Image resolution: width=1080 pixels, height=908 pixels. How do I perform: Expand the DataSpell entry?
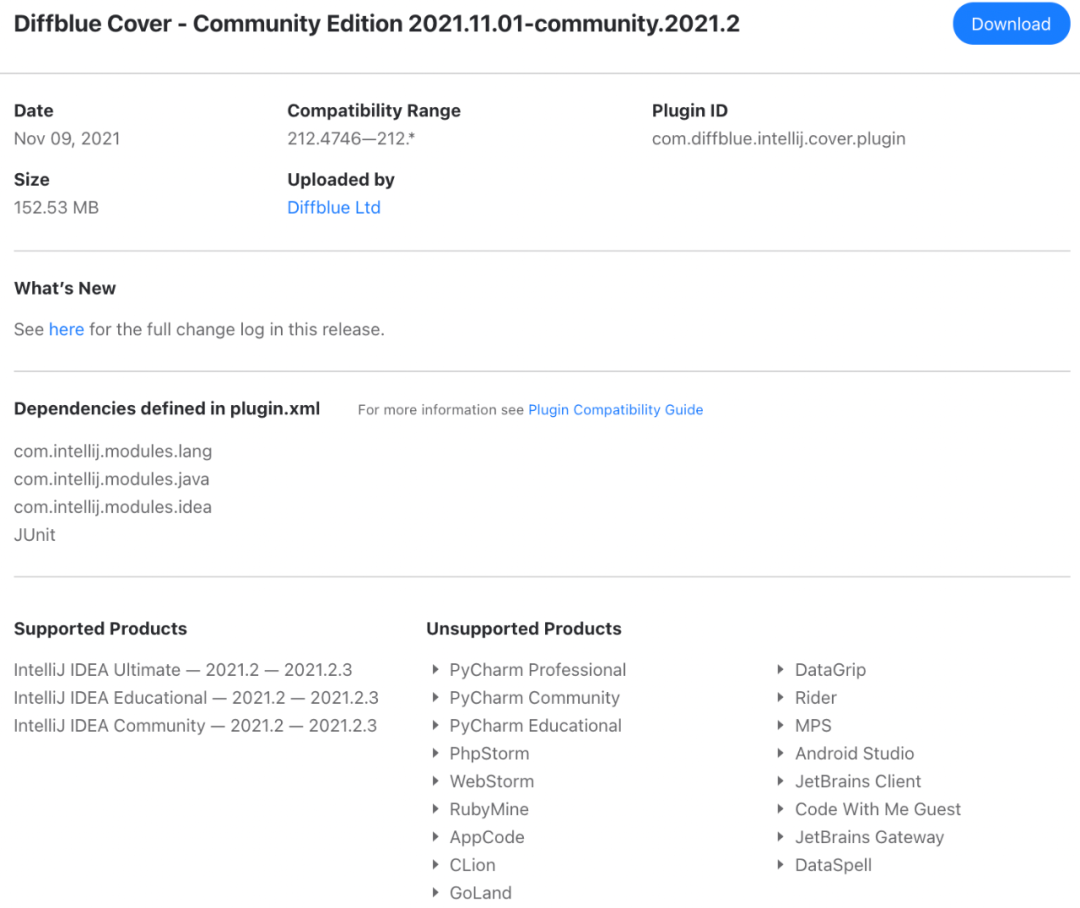coord(824,865)
